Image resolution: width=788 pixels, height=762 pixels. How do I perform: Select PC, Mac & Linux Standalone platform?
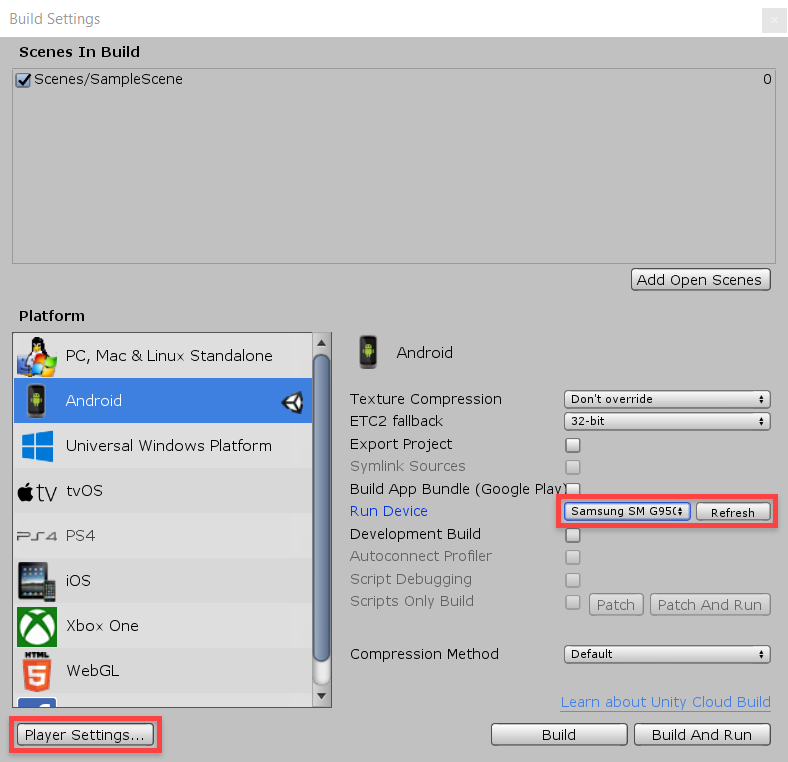point(163,356)
